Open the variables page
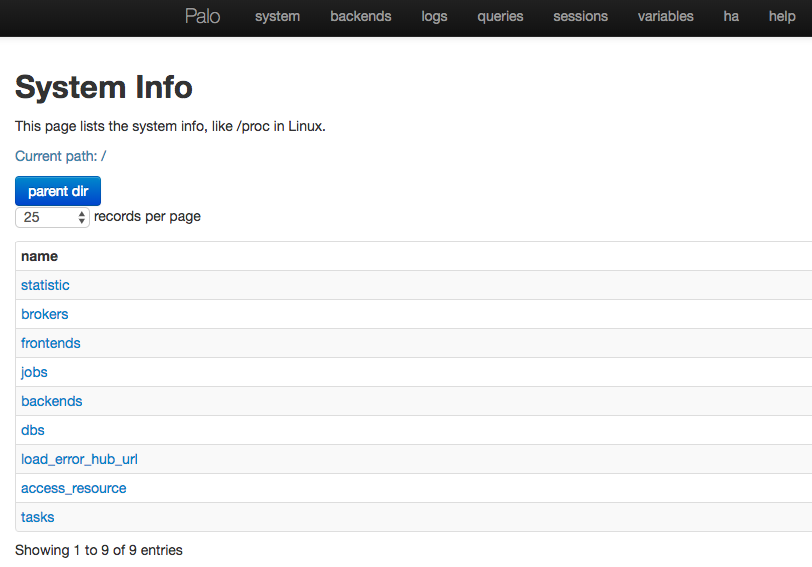The width and height of the screenshot is (812, 567). [665, 16]
